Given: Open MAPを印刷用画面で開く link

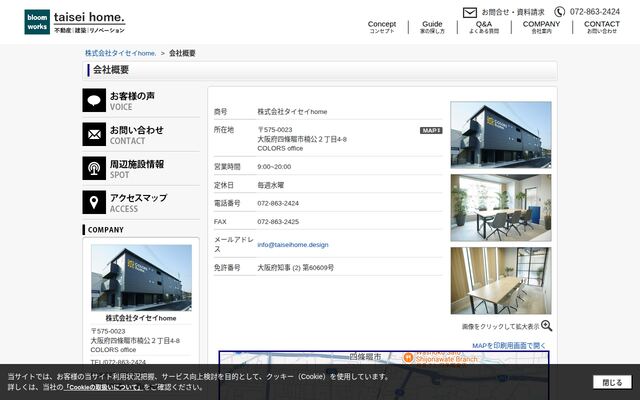Looking at the screenshot, I should click(x=509, y=346).
